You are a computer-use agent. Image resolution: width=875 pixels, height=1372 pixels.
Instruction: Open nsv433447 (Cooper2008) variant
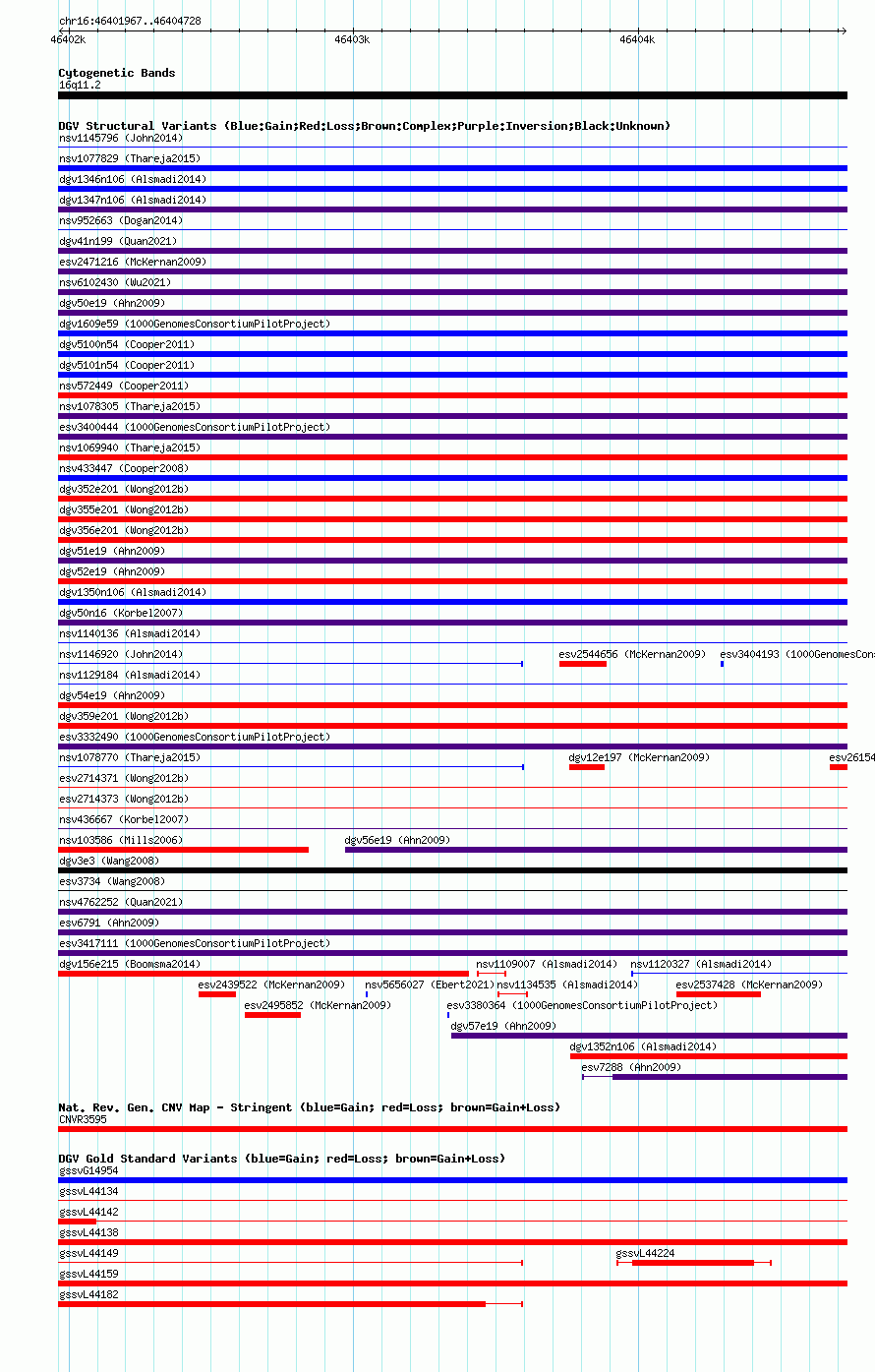[x=452, y=478]
